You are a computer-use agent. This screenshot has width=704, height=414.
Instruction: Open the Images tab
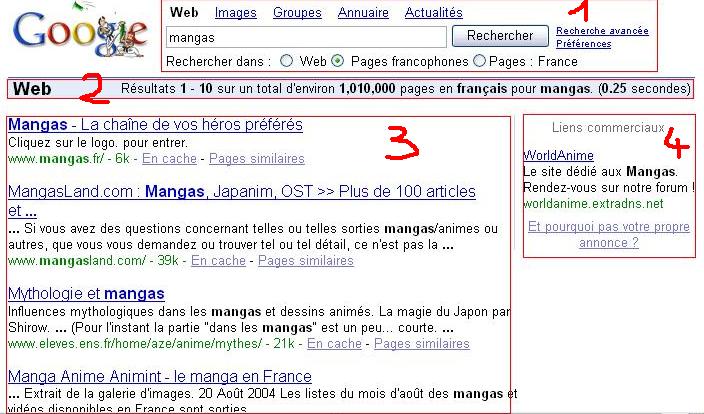click(236, 13)
